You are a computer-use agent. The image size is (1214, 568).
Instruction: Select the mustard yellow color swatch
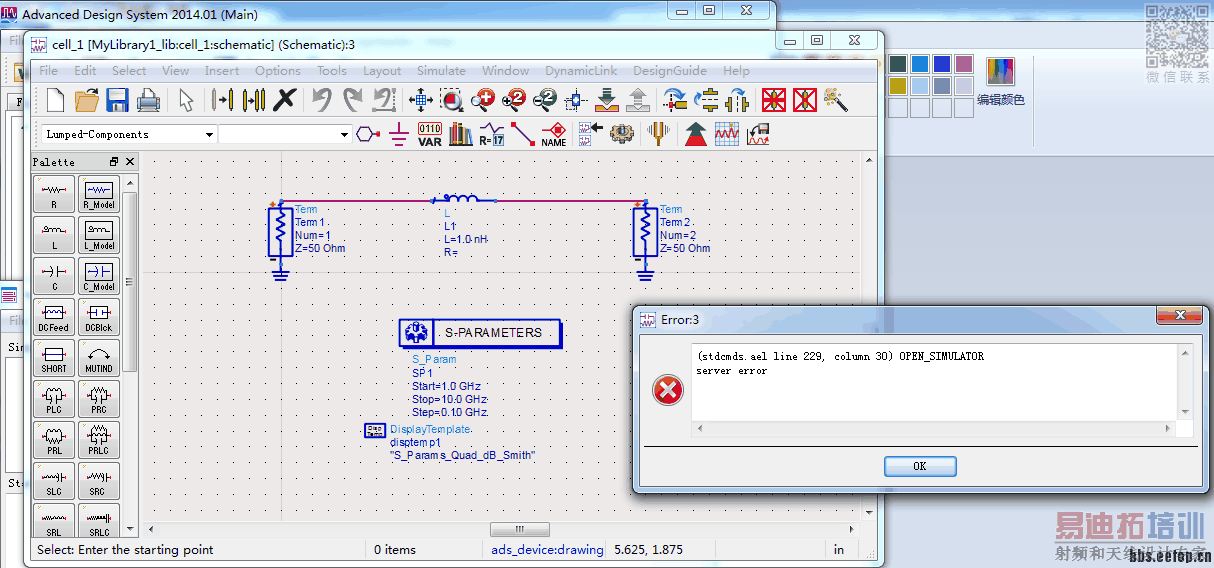pyautogui.click(x=898, y=86)
